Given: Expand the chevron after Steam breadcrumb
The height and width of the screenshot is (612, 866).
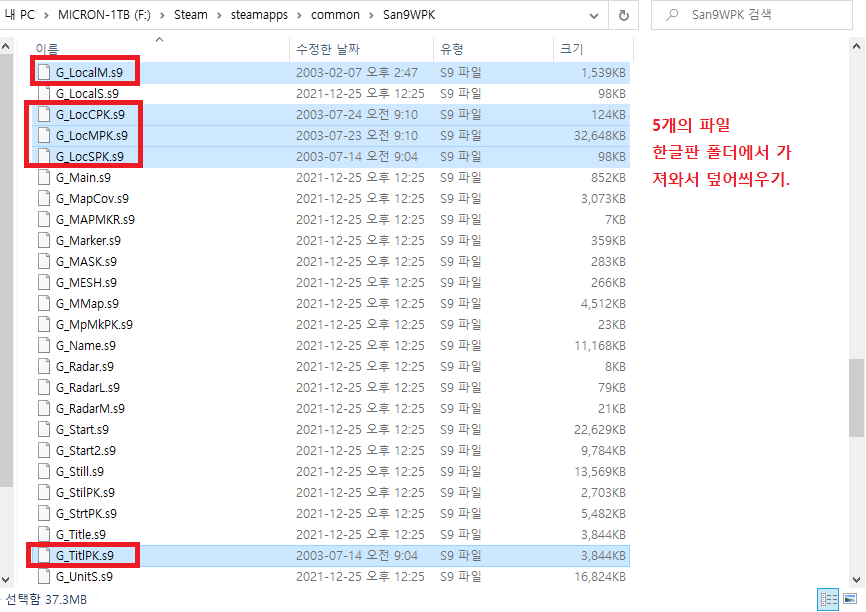Looking at the screenshot, I should (219, 15).
